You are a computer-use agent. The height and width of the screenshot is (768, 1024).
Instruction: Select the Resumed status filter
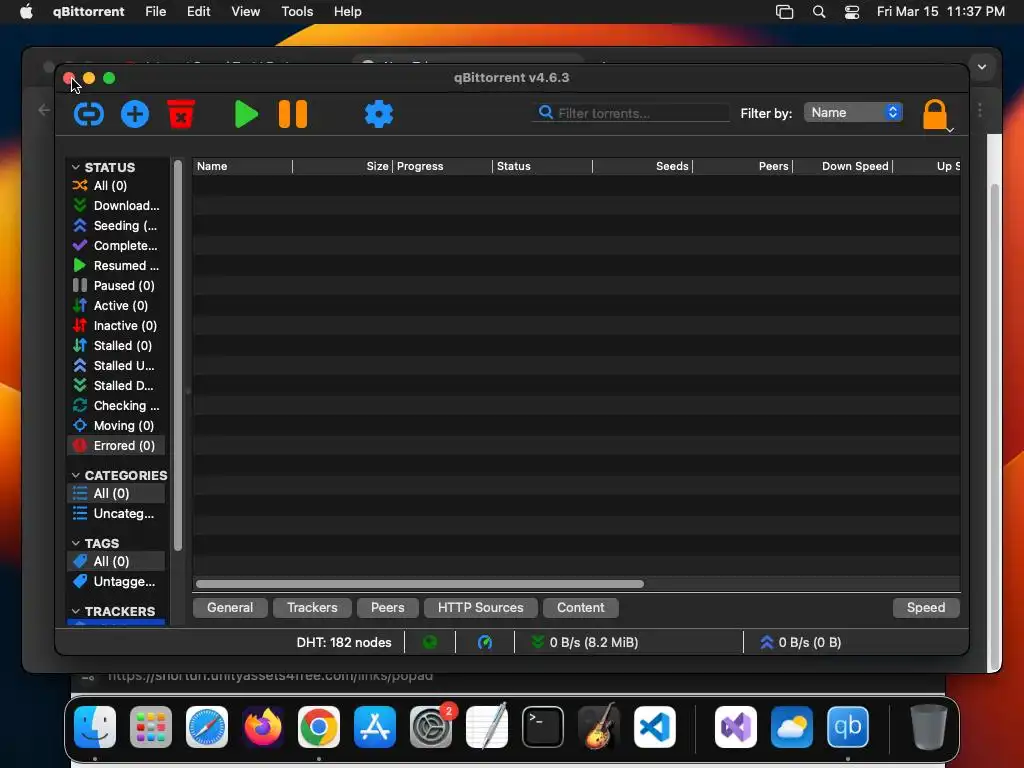tap(116, 266)
